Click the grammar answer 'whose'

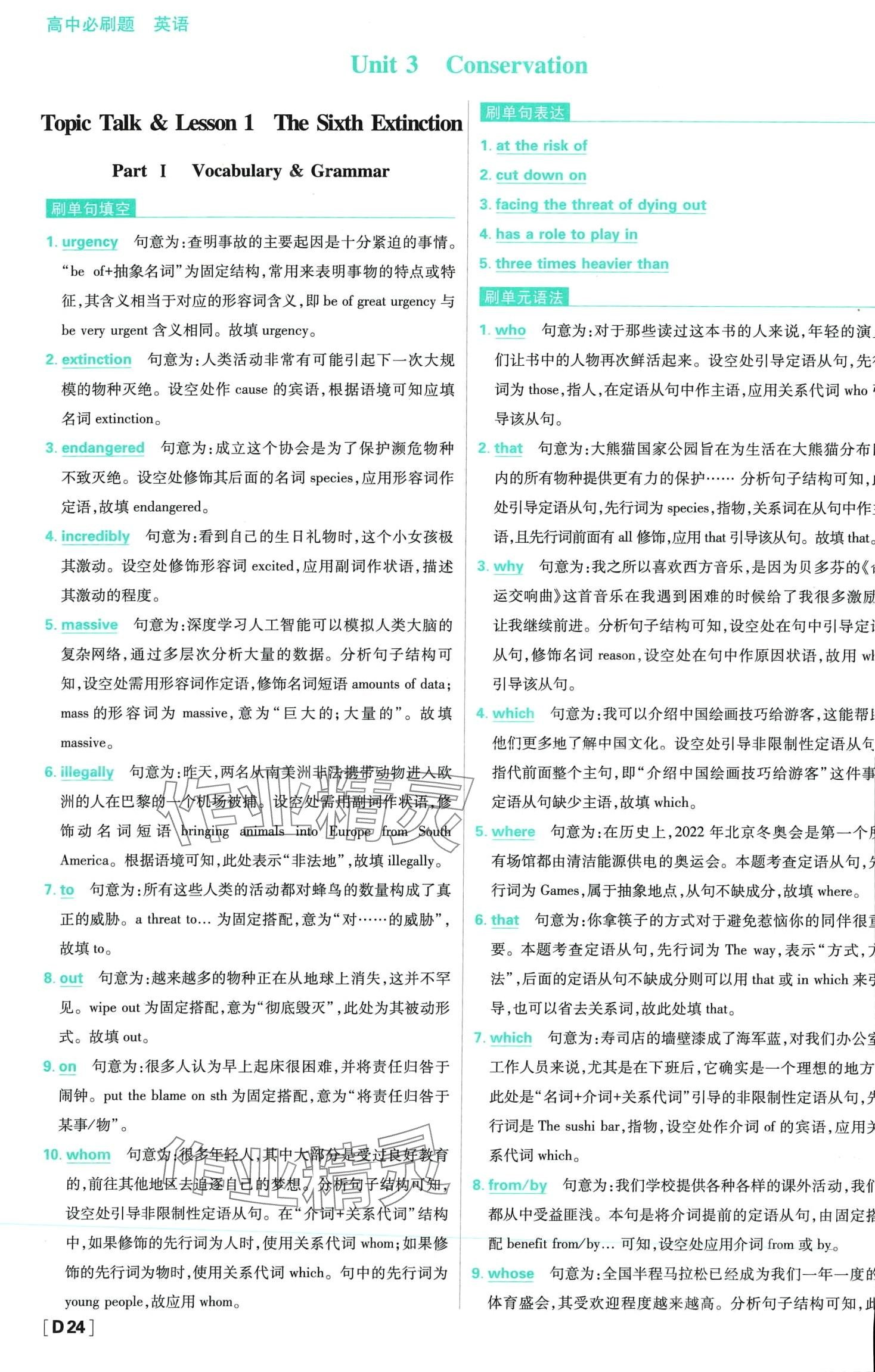click(x=510, y=1274)
